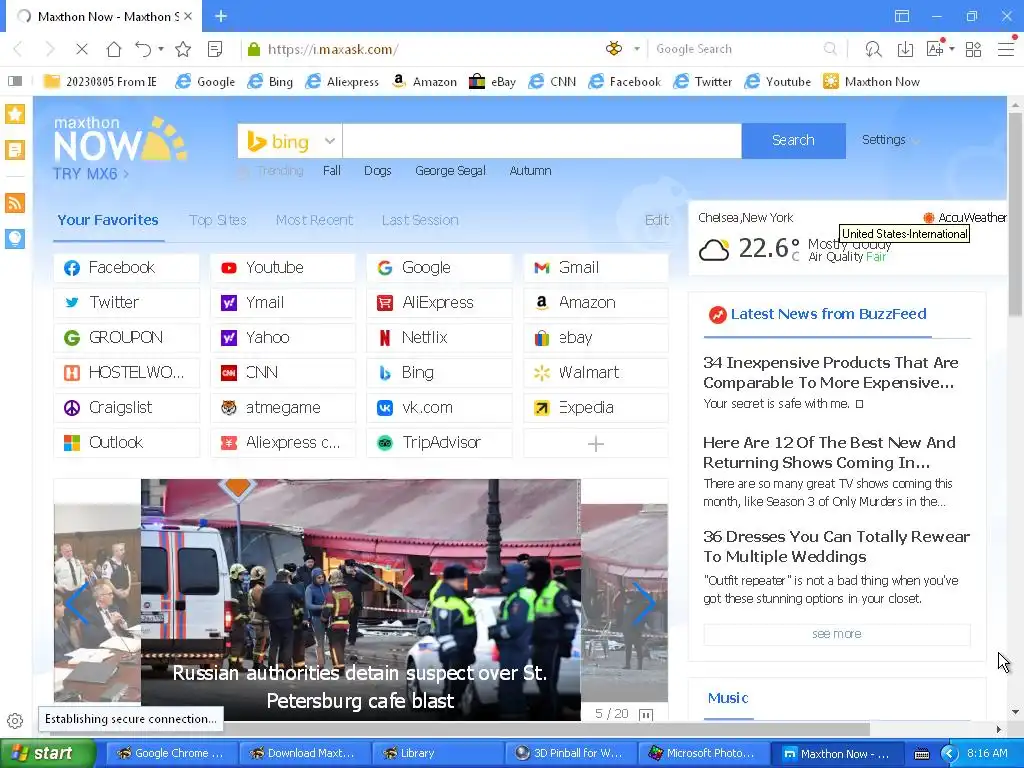Open the Facebook favorite tile
This screenshot has width=1024, height=768.
(127, 268)
